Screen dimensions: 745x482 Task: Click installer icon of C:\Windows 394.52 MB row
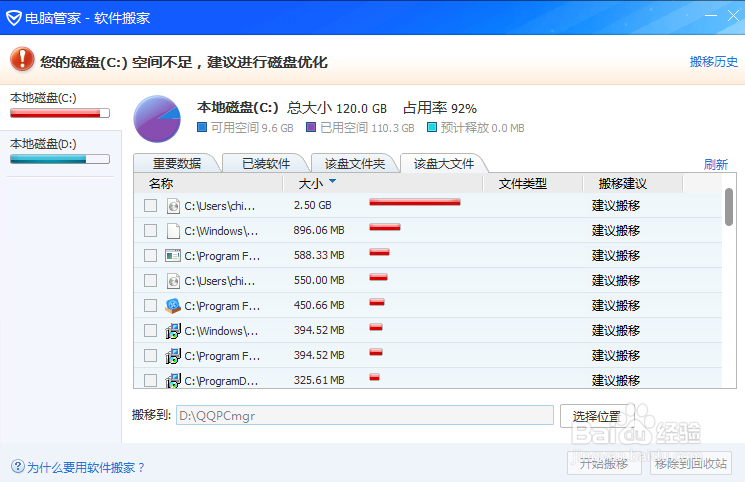173,331
